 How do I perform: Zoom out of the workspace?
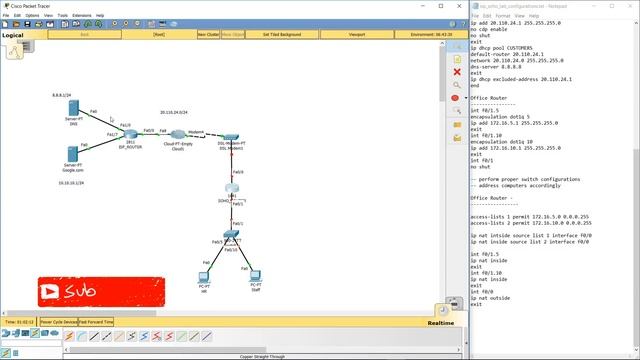click(137, 24)
